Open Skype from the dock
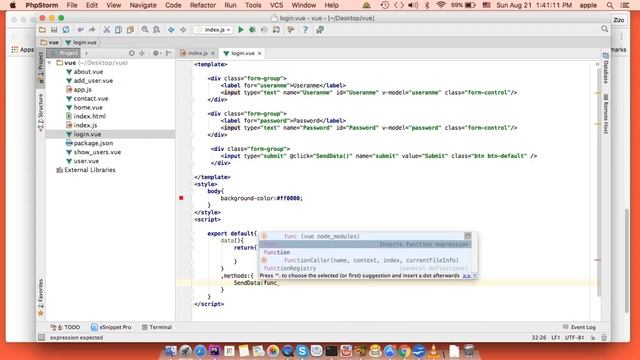The height and width of the screenshot is (360, 640). (x=302, y=351)
